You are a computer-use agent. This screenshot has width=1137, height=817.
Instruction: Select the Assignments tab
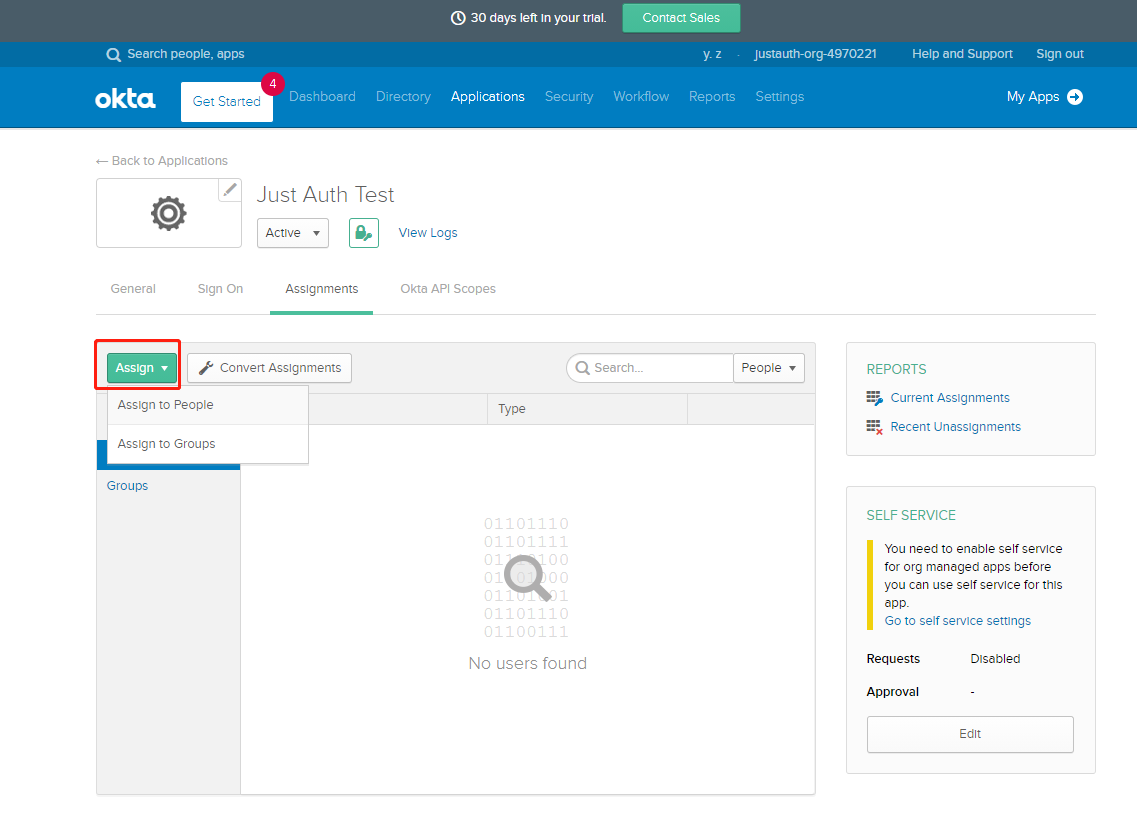(321, 289)
